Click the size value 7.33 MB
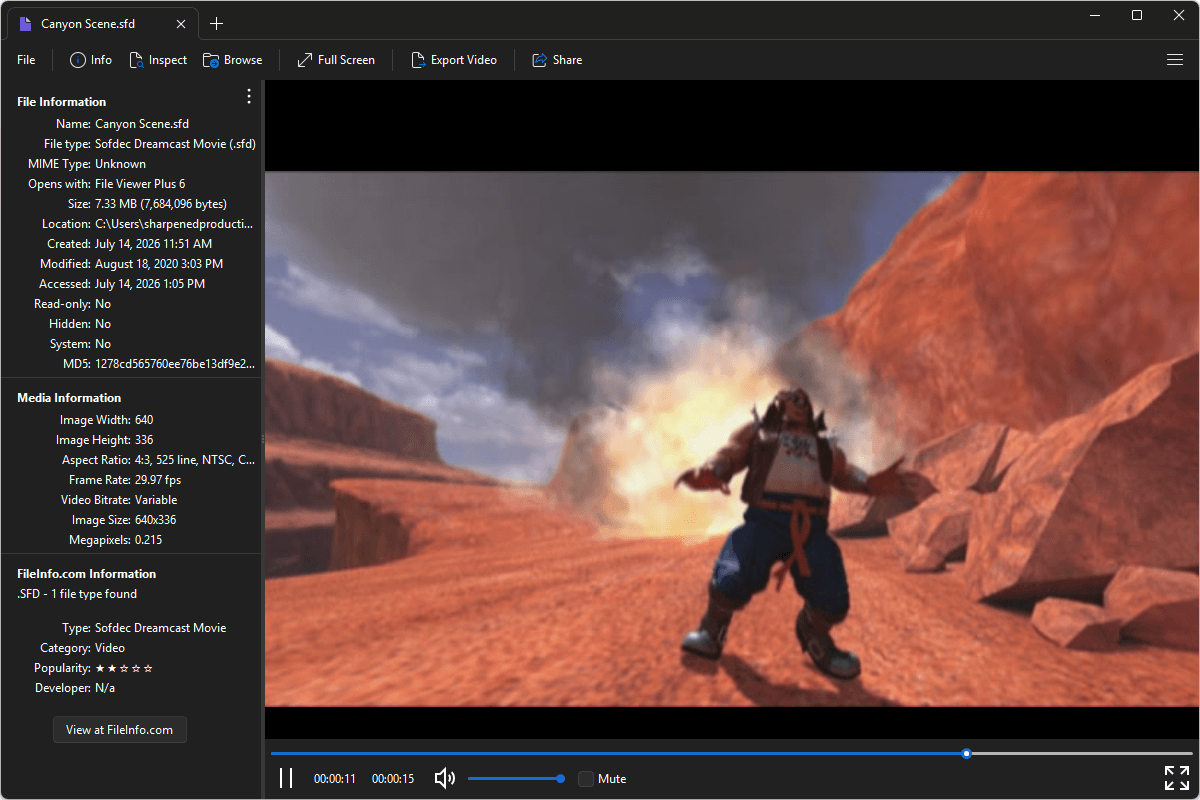The image size is (1200, 800). (161, 204)
